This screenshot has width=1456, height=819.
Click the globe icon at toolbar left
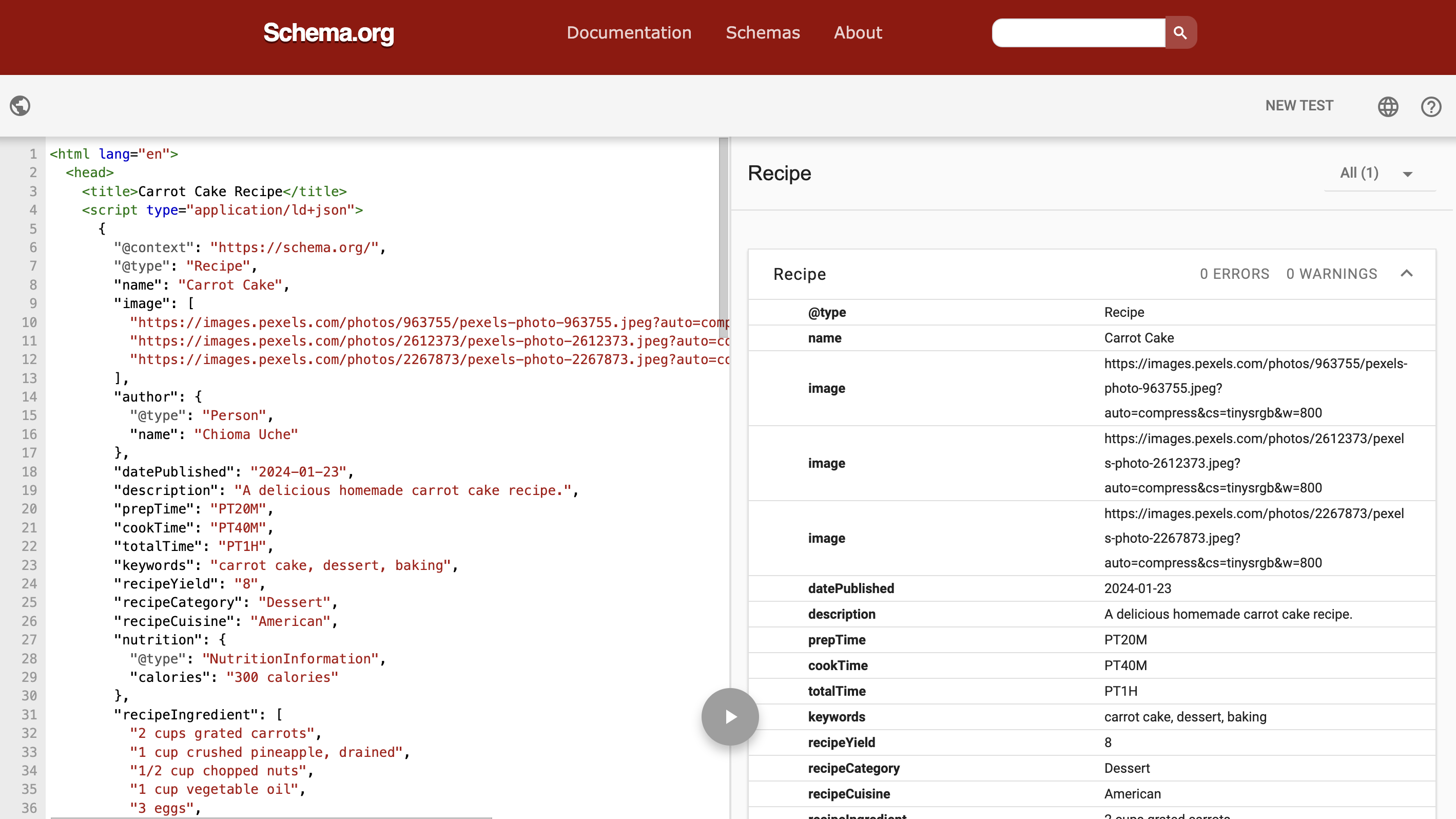click(x=21, y=106)
